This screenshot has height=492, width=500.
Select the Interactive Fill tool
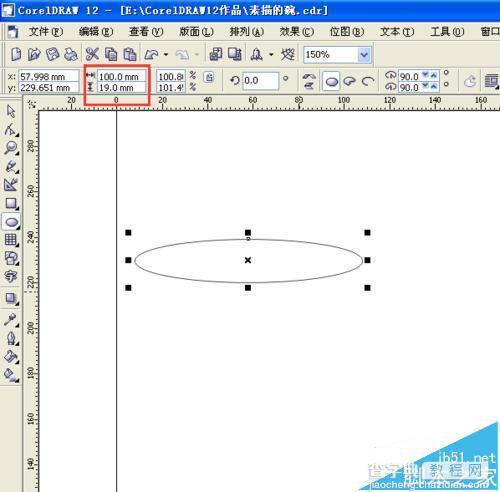[11, 375]
